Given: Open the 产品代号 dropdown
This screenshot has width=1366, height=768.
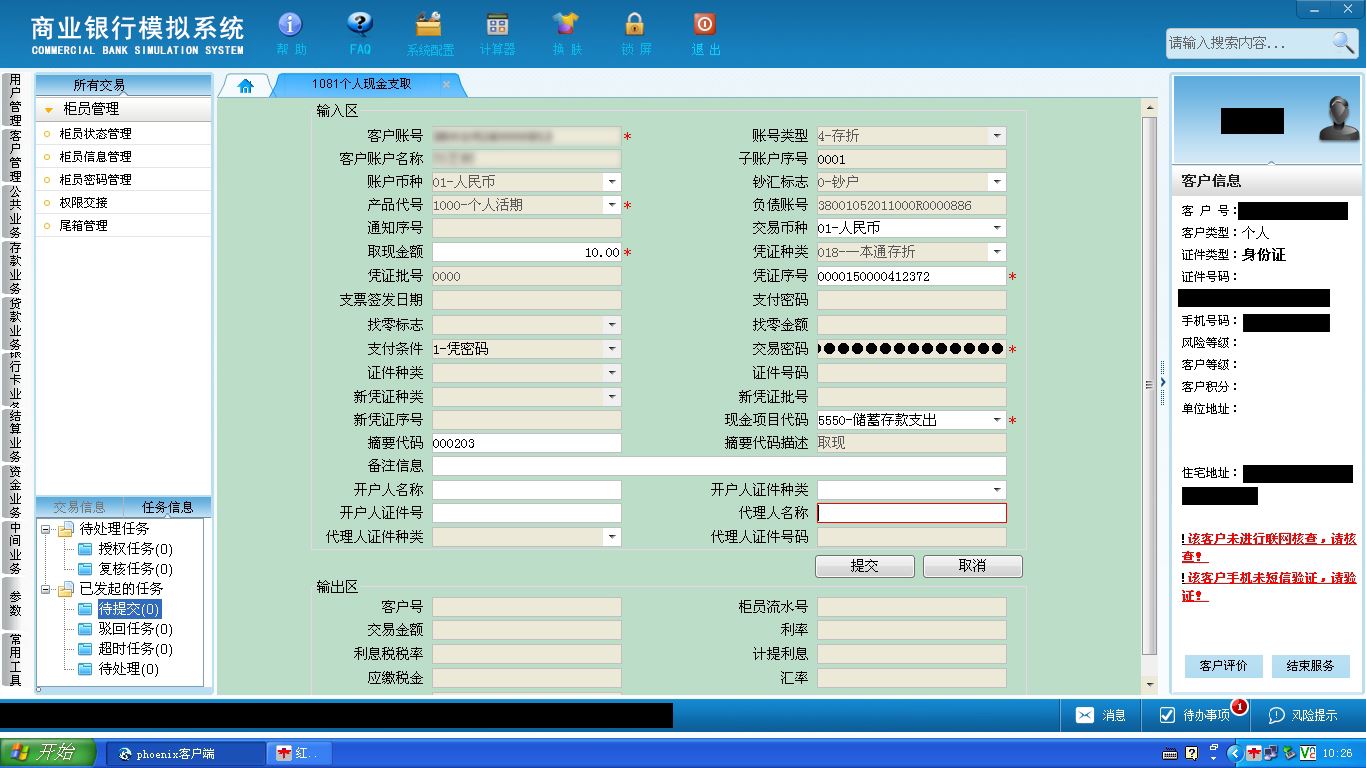Looking at the screenshot, I should 611,205.
